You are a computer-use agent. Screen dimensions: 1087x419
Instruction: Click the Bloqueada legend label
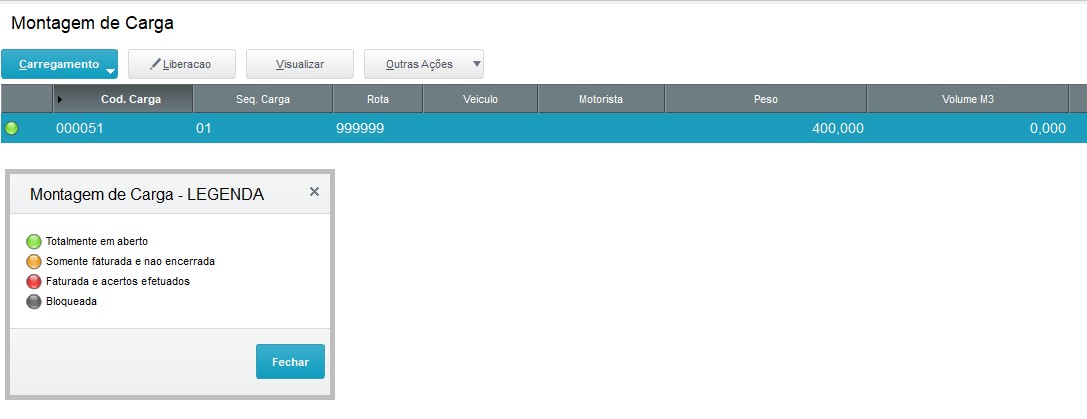pos(71,301)
